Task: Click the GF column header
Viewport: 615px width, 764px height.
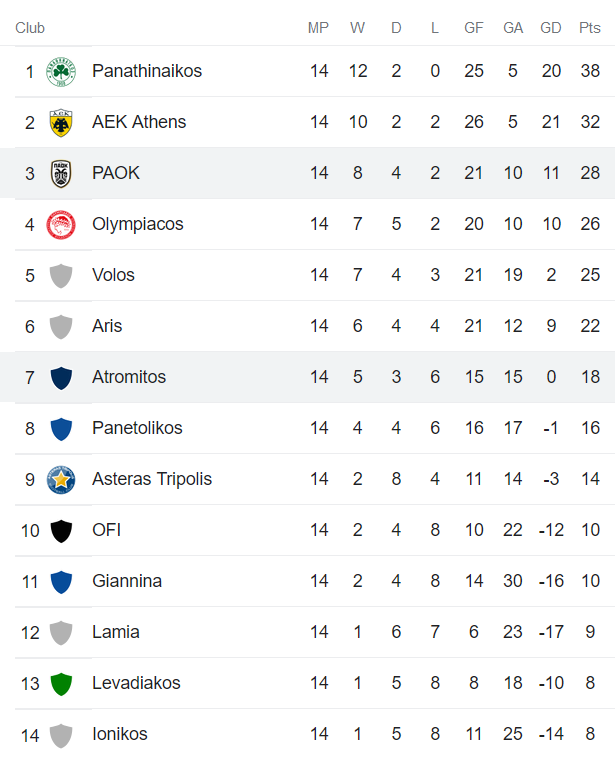Action: pos(474,28)
